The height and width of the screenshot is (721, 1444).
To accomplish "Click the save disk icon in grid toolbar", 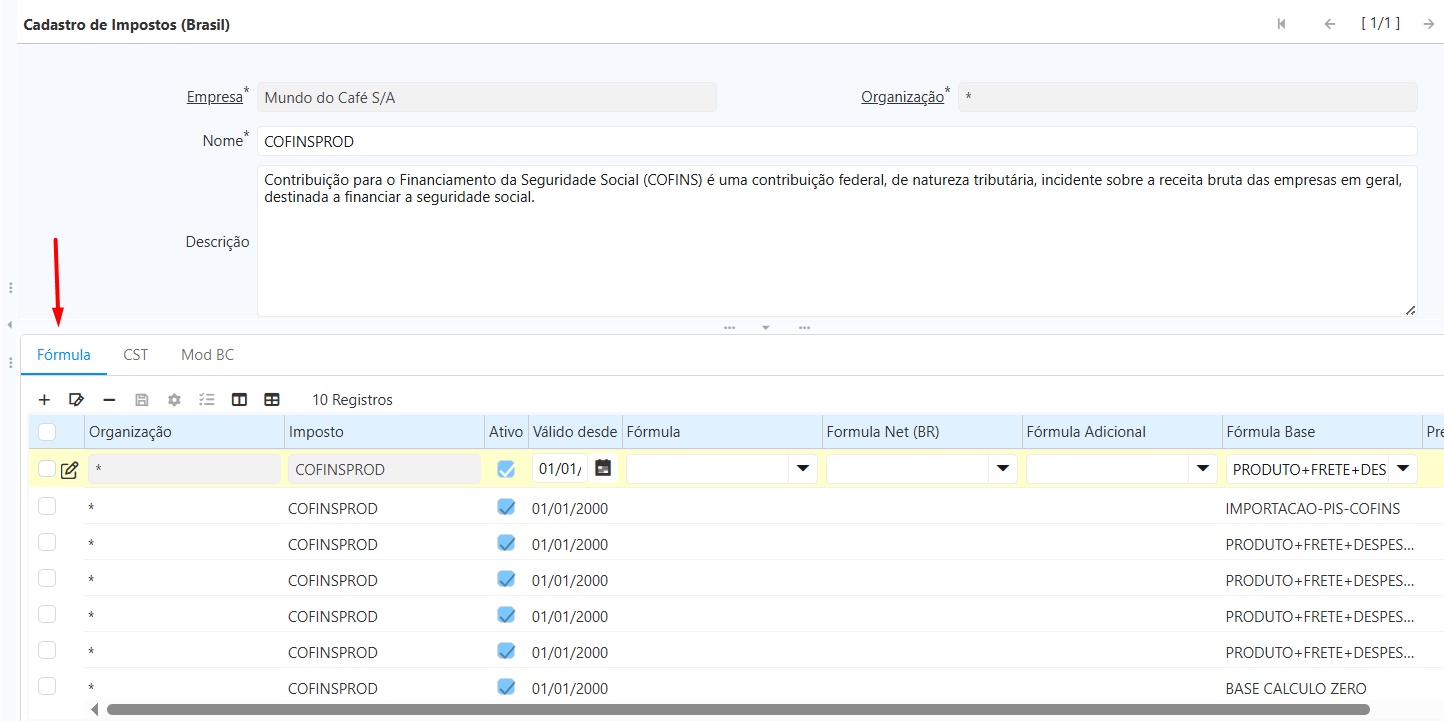I will click(x=142, y=400).
